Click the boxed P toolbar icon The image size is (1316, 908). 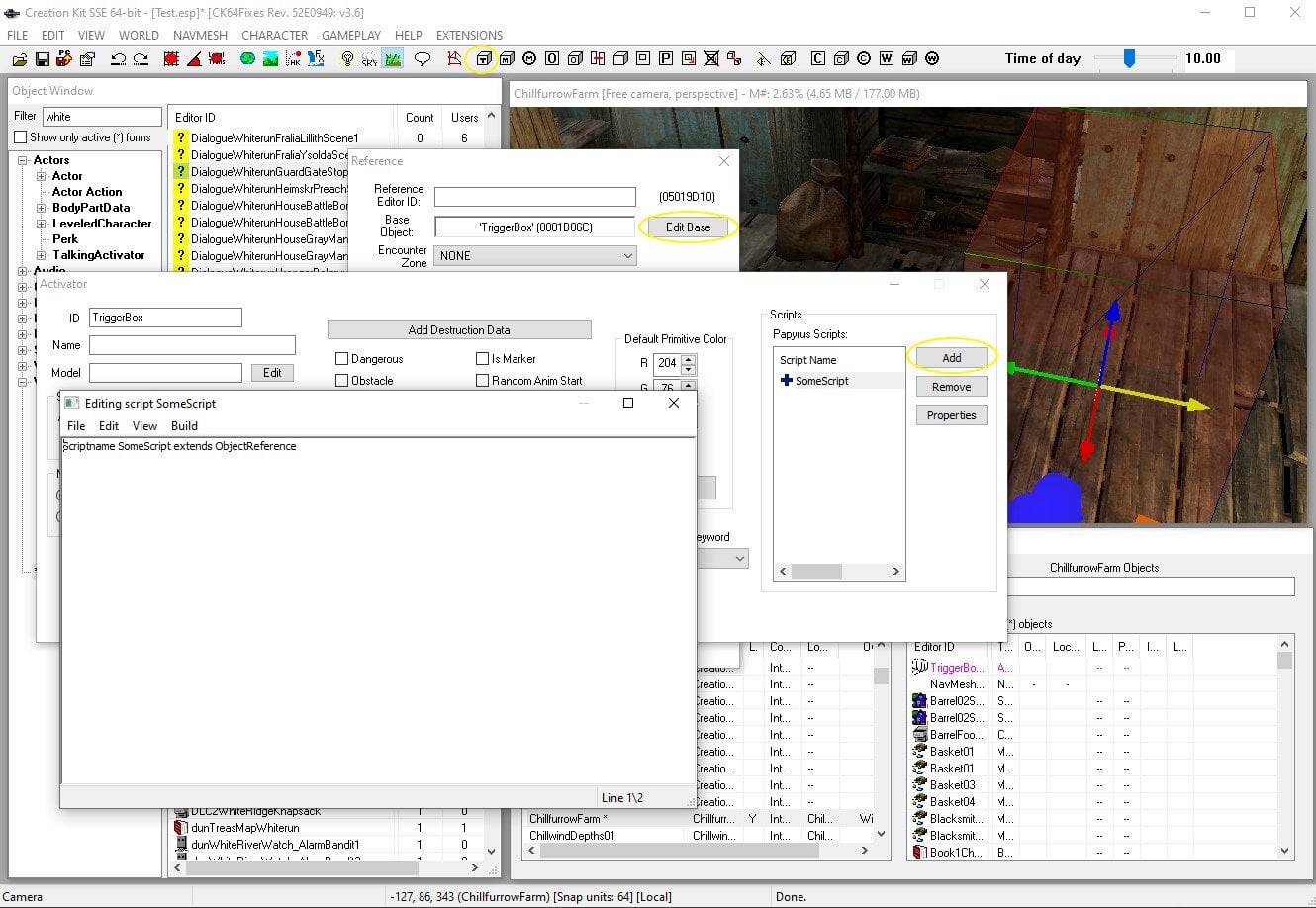[666, 59]
